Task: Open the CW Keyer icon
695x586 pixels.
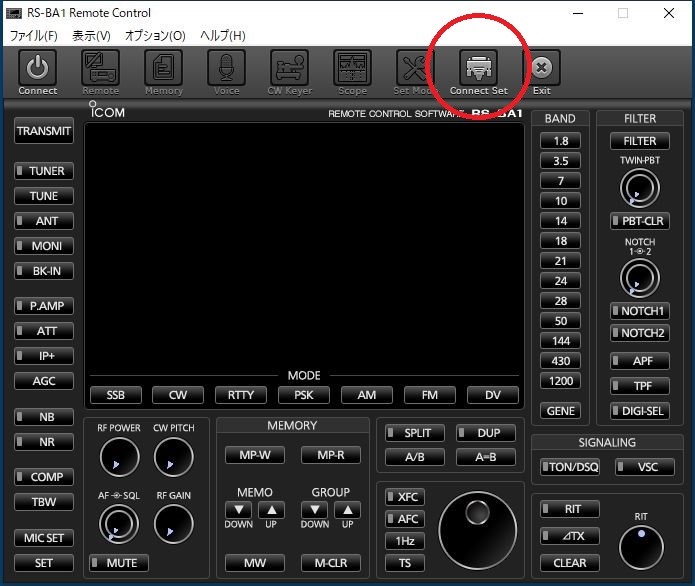Action: pos(289,67)
